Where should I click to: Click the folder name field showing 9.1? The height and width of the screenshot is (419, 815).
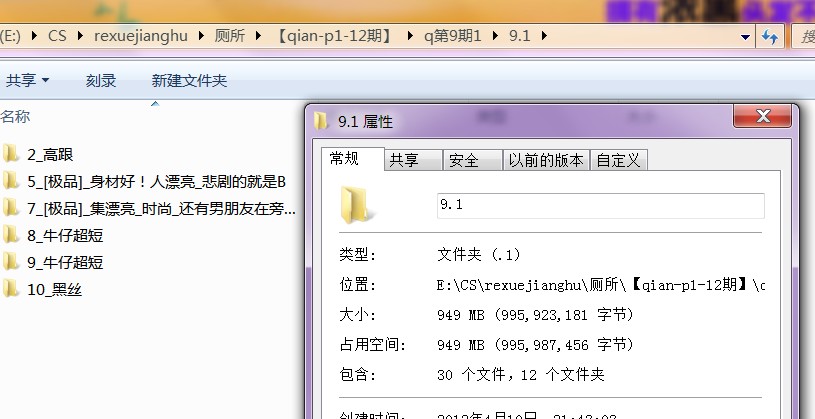tap(600, 205)
